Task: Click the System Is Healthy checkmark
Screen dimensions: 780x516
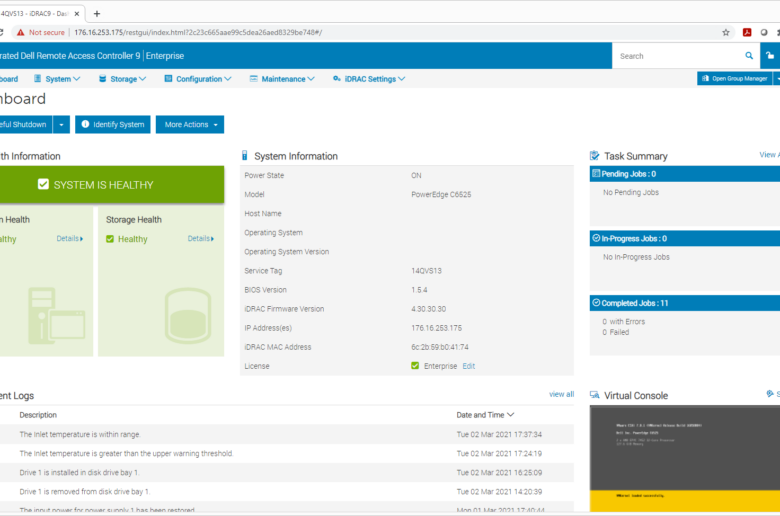Action: [43, 185]
